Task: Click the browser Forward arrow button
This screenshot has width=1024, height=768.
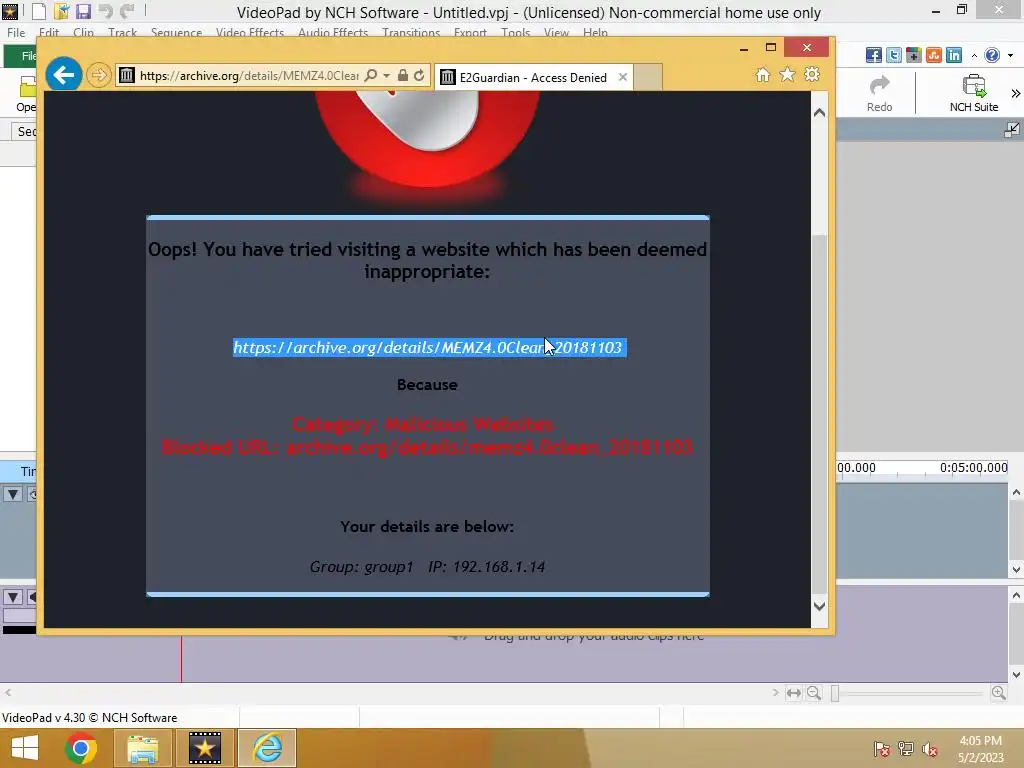Action: point(99,76)
